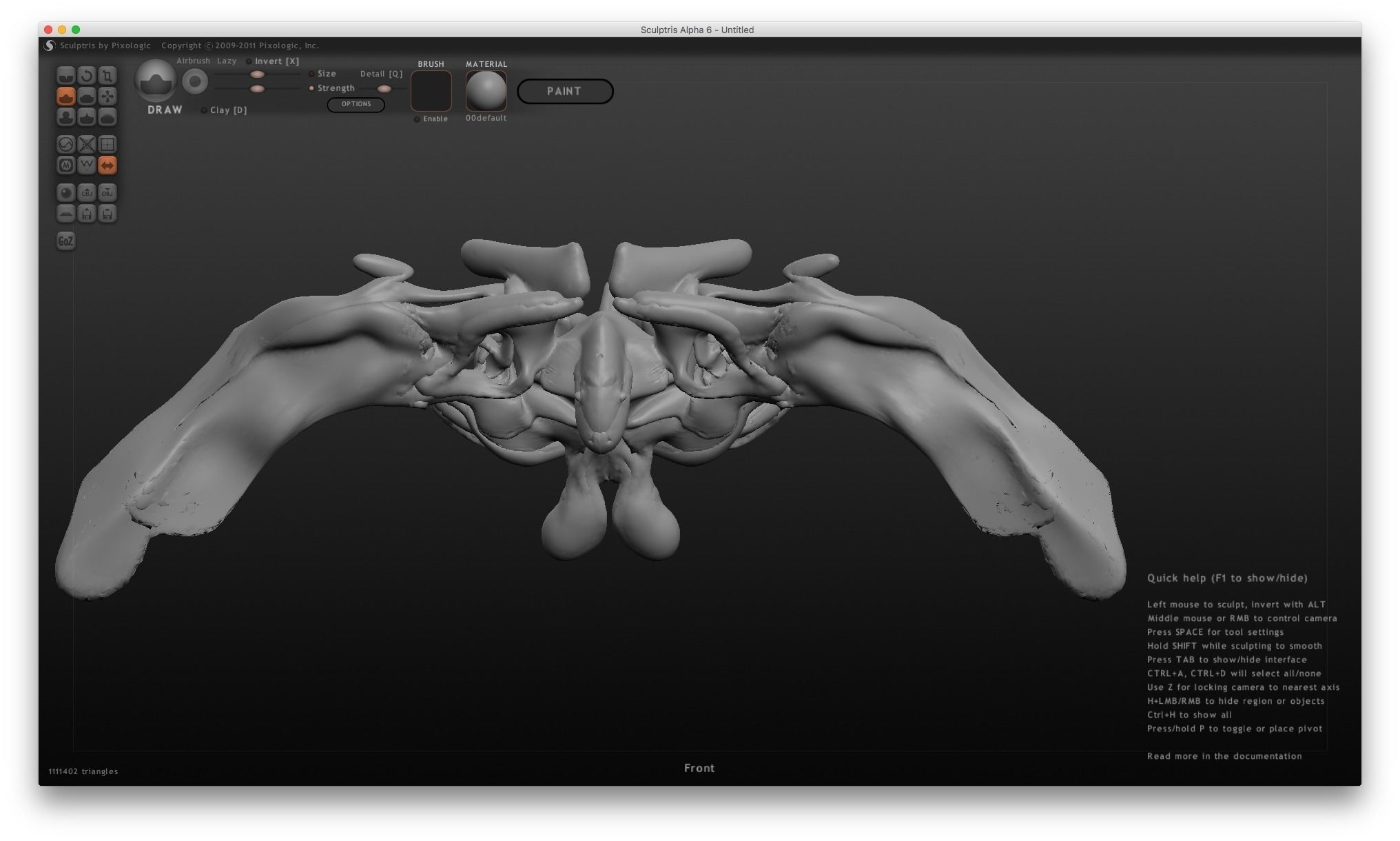Click the round airbrush ring icon

195,82
